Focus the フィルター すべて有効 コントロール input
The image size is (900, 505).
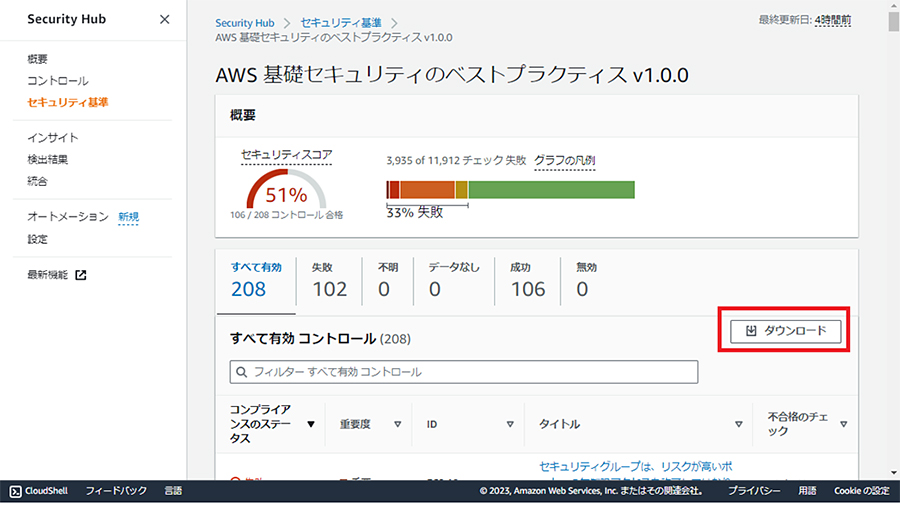(464, 372)
